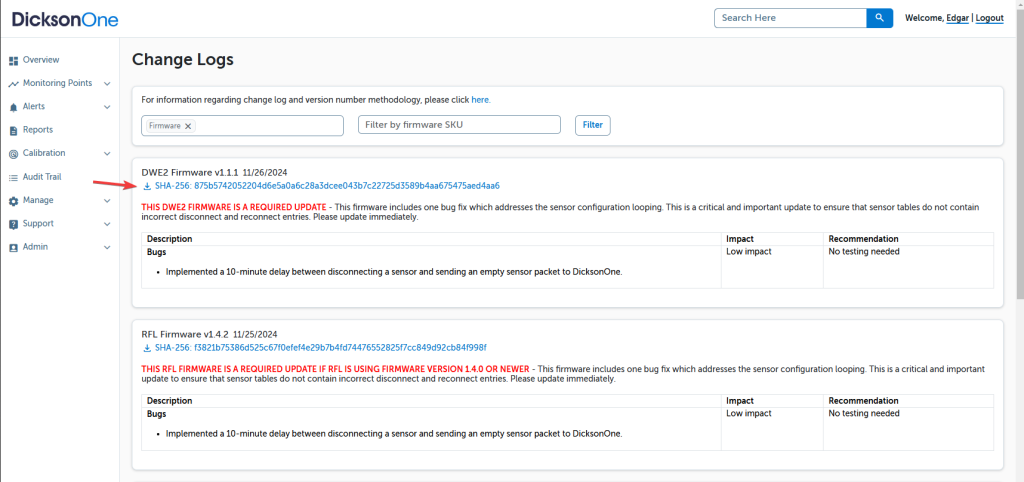This screenshot has width=1024, height=482.
Task: Click the Alerts bell icon
Action: point(14,107)
